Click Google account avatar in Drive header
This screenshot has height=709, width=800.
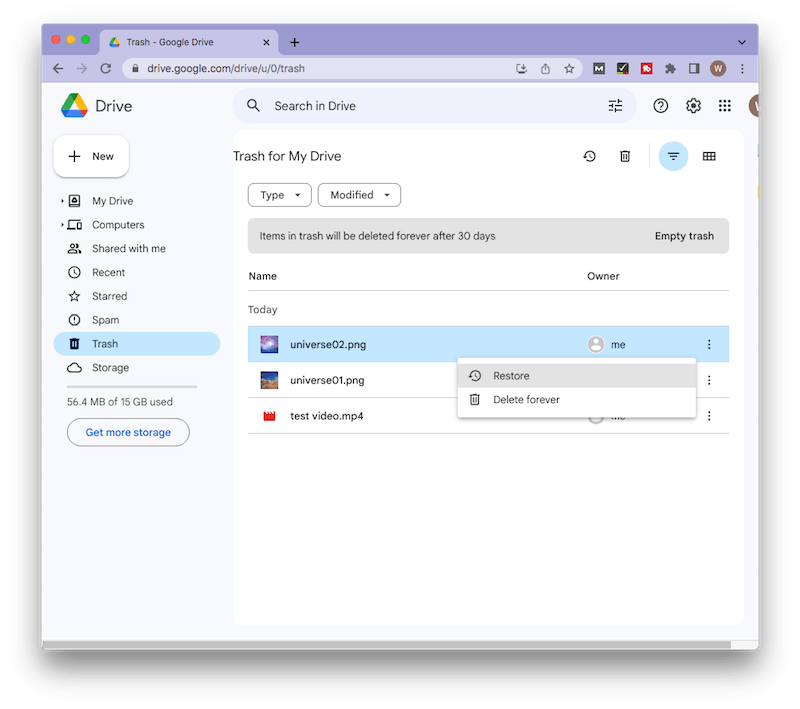(x=754, y=106)
